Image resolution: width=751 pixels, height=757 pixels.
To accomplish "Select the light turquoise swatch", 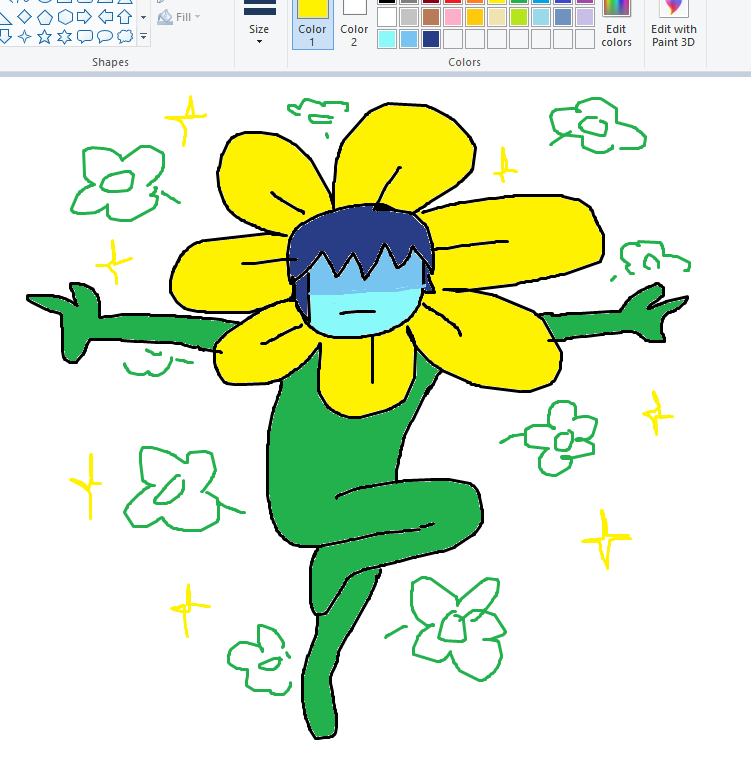I will 541,17.
